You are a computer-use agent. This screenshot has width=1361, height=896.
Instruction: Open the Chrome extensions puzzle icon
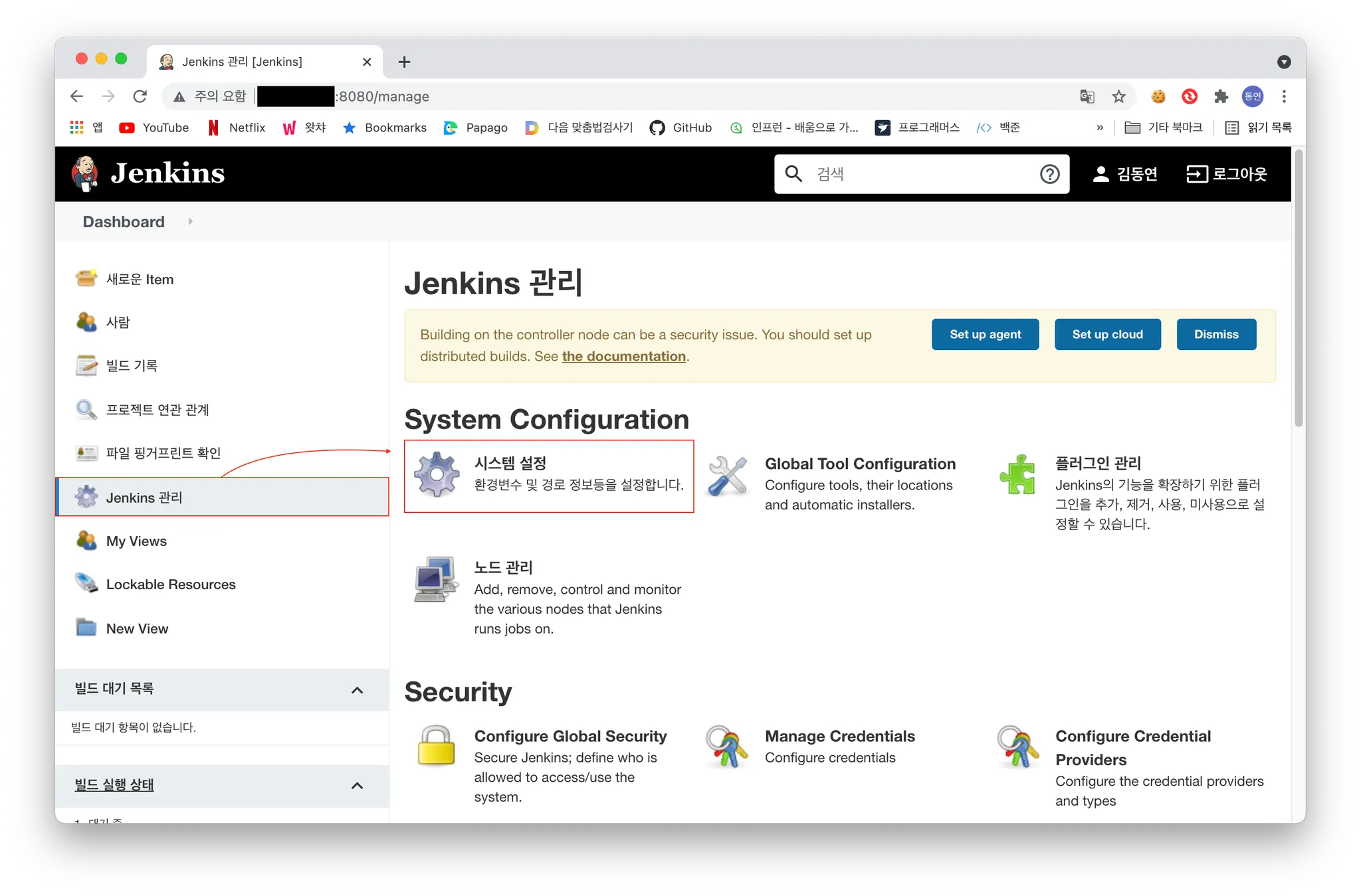coord(1221,97)
